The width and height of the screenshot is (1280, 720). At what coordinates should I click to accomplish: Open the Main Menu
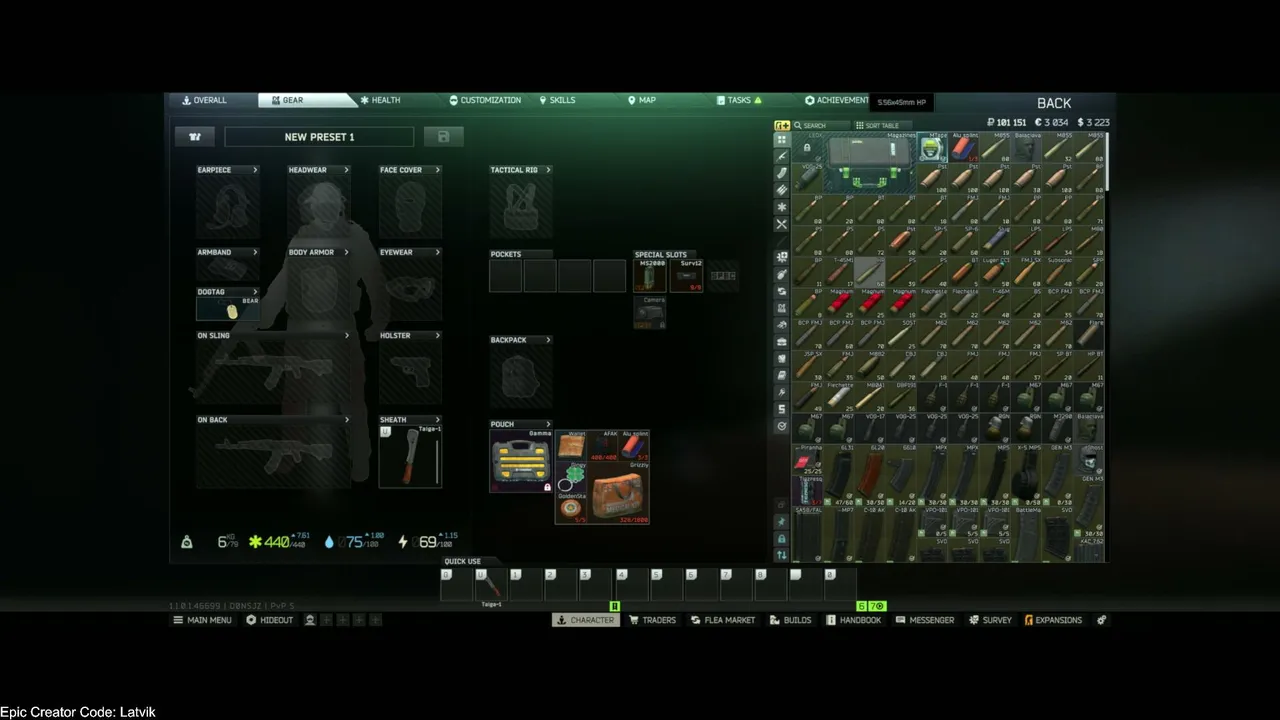tap(202, 620)
